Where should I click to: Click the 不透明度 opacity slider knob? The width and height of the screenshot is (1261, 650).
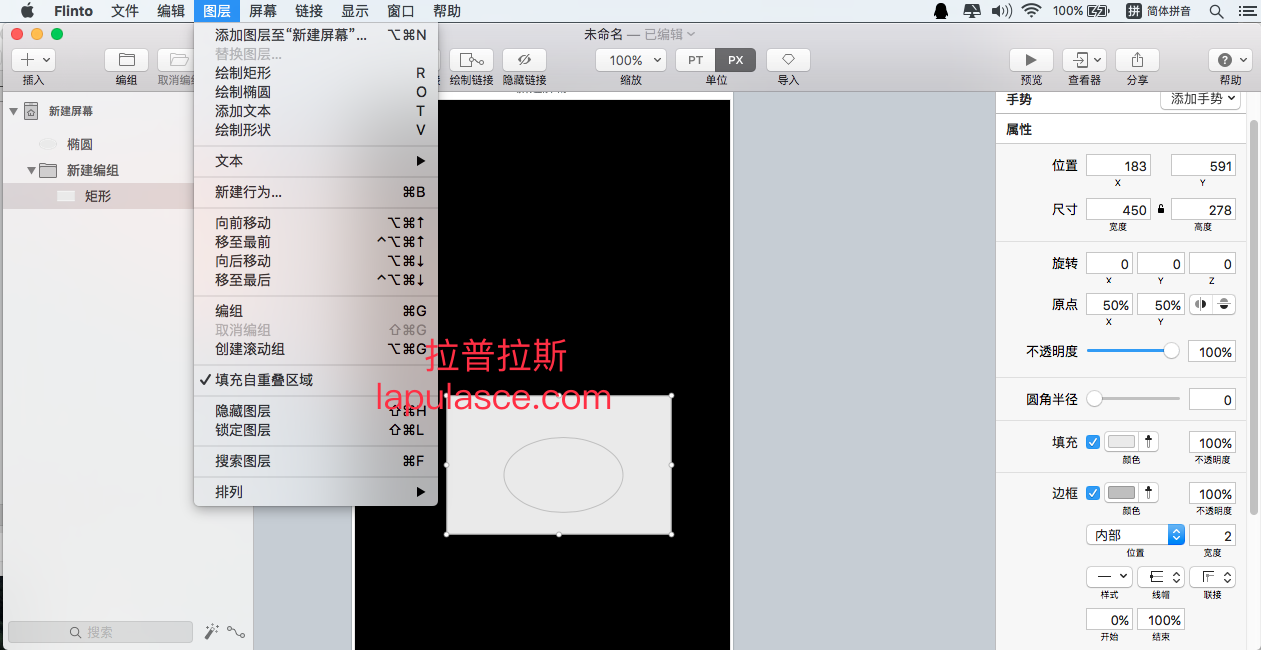point(1171,351)
